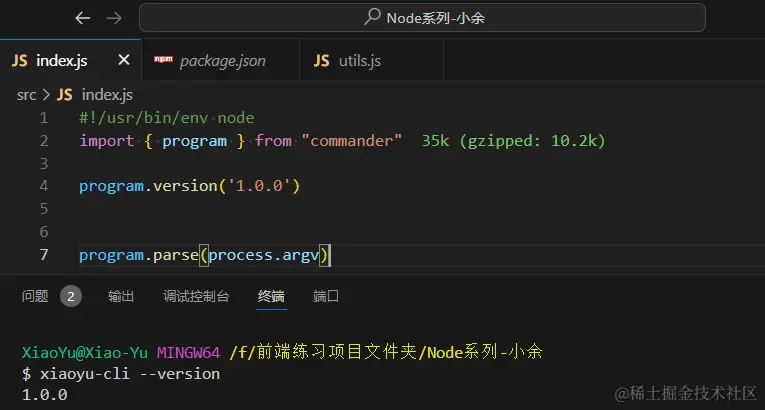
Task: Click line number 1 in gutter
Action: (x=44, y=118)
